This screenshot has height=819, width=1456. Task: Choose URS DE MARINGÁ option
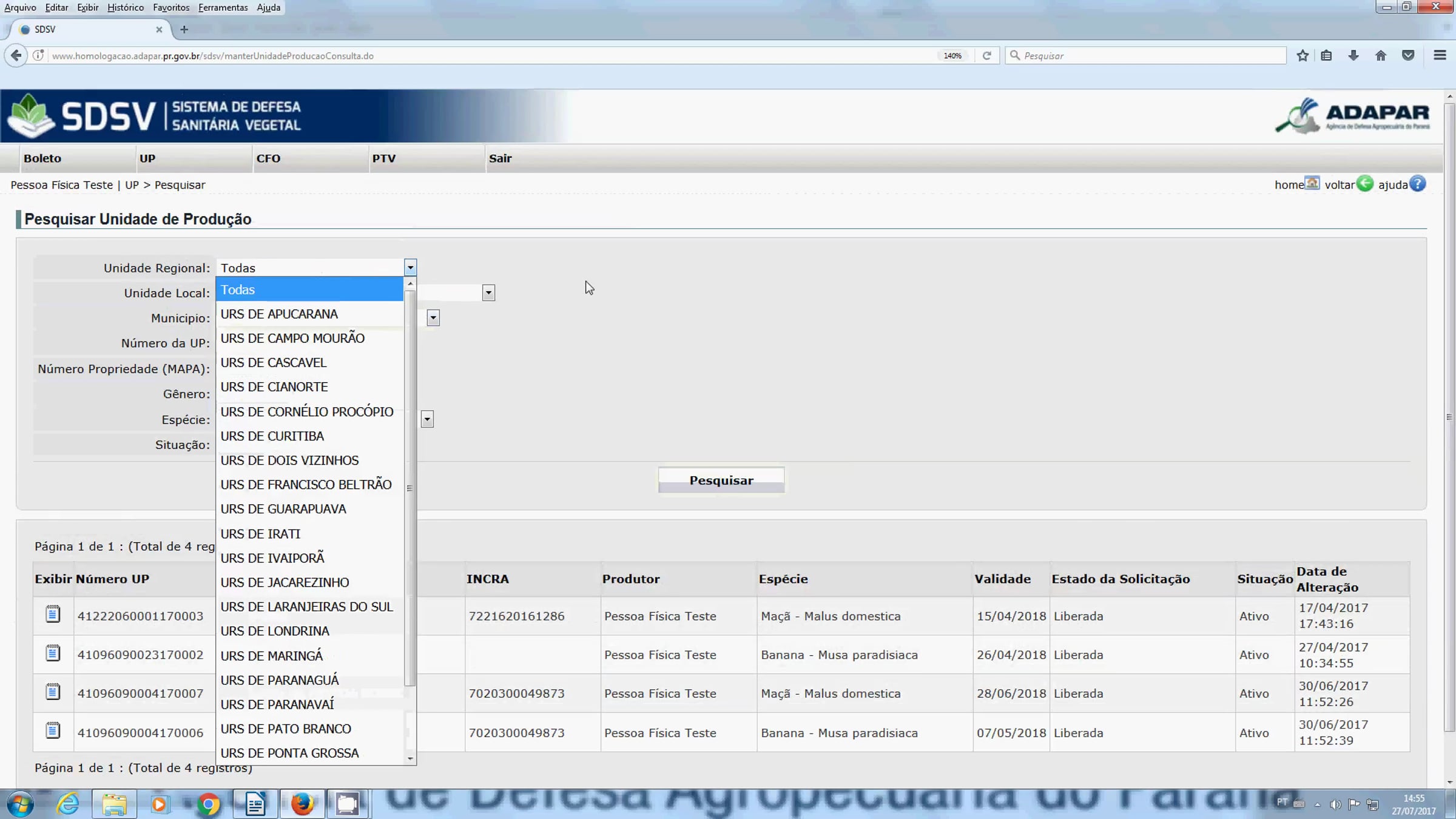tap(309, 655)
